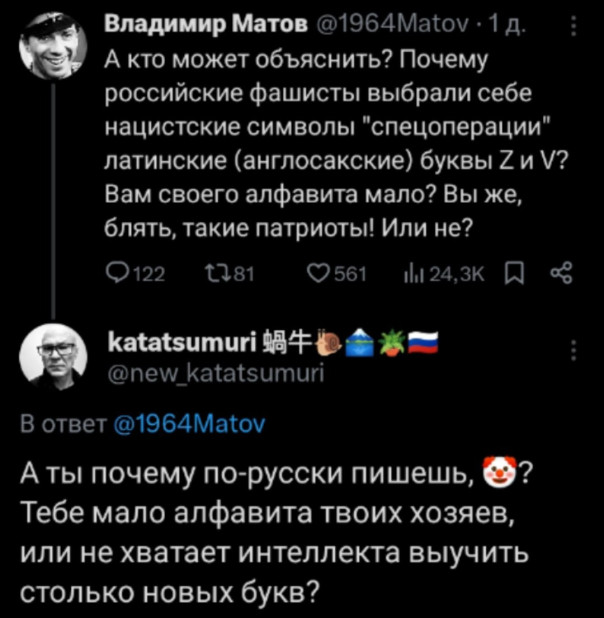Open Матов's tweet about Z and V letters
Screen dimensions: 604x618
(300, 140)
